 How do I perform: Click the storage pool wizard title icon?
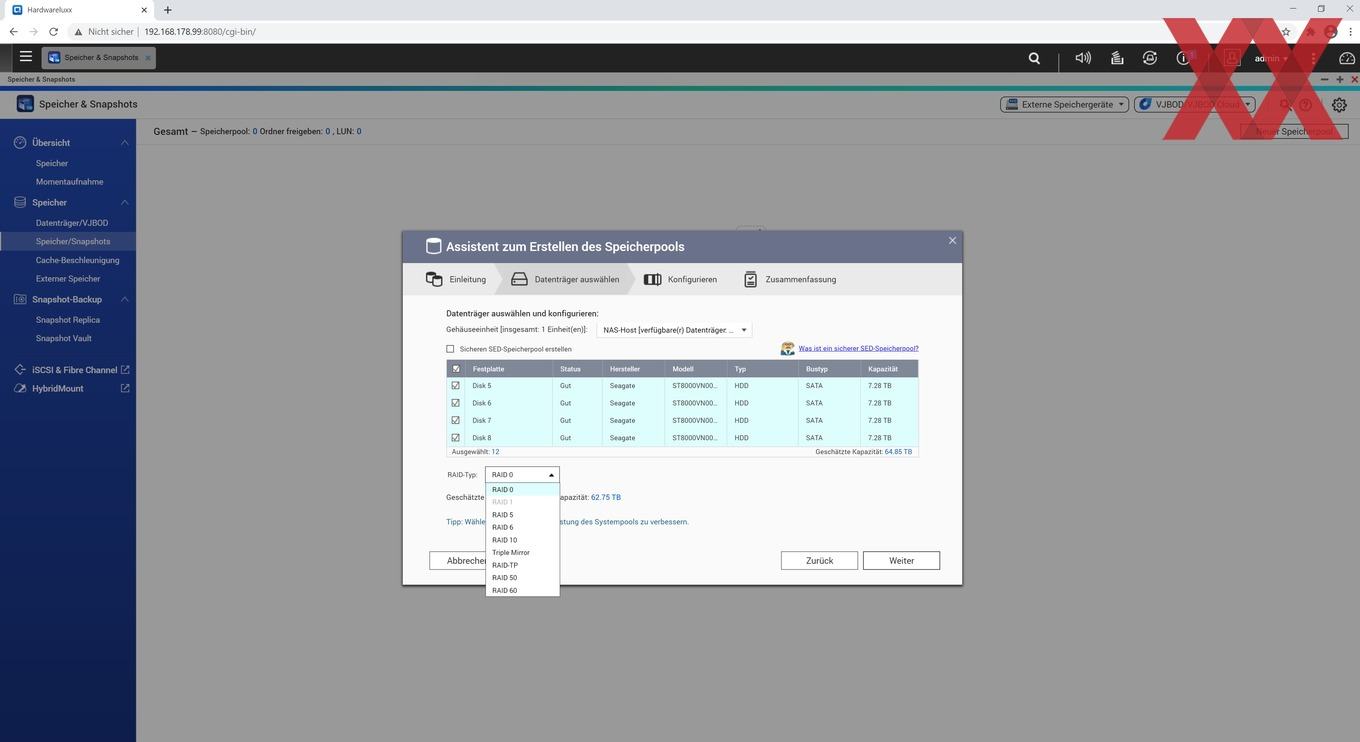coord(433,247)
